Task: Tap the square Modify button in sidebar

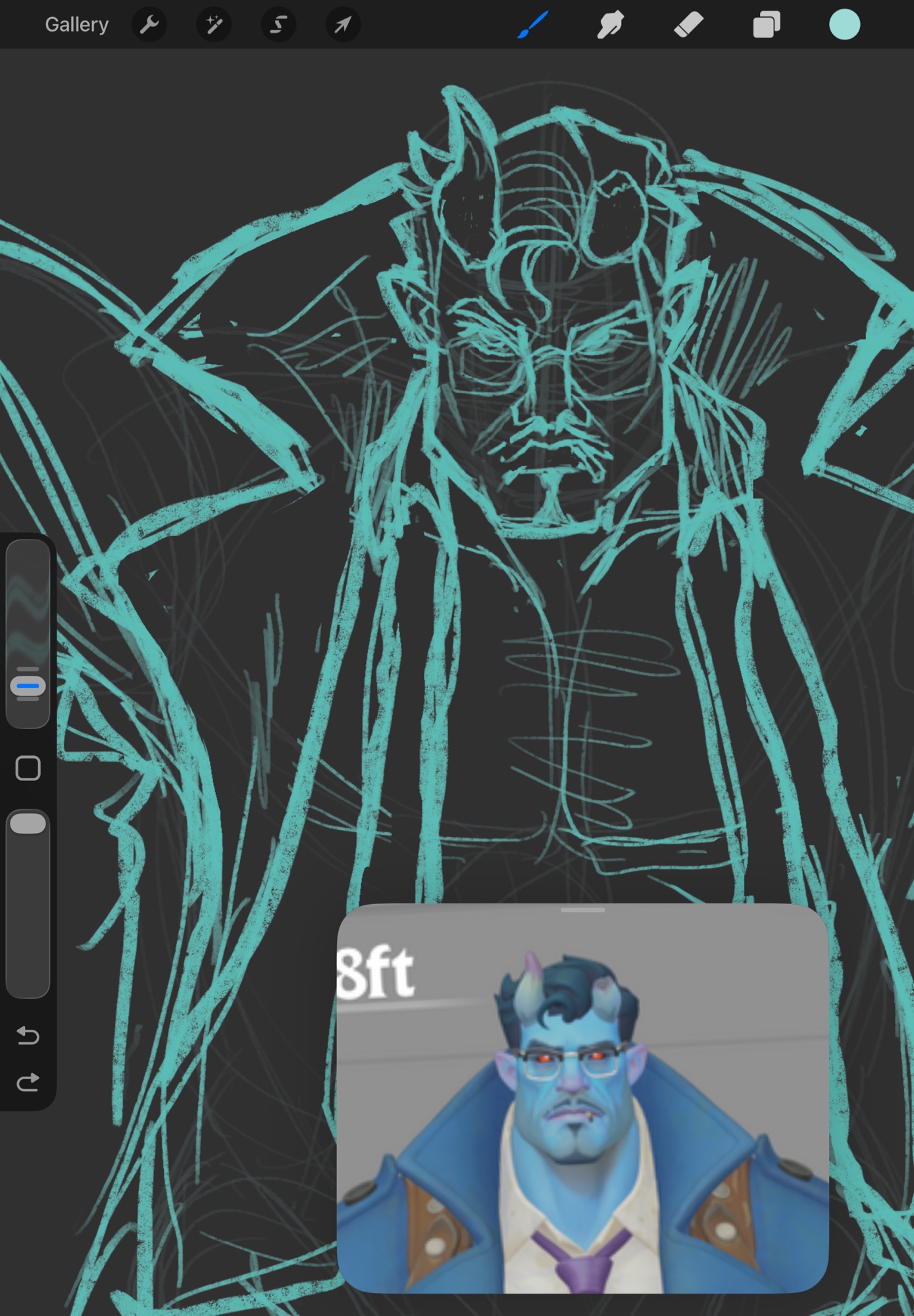Action: click(28, 768)
